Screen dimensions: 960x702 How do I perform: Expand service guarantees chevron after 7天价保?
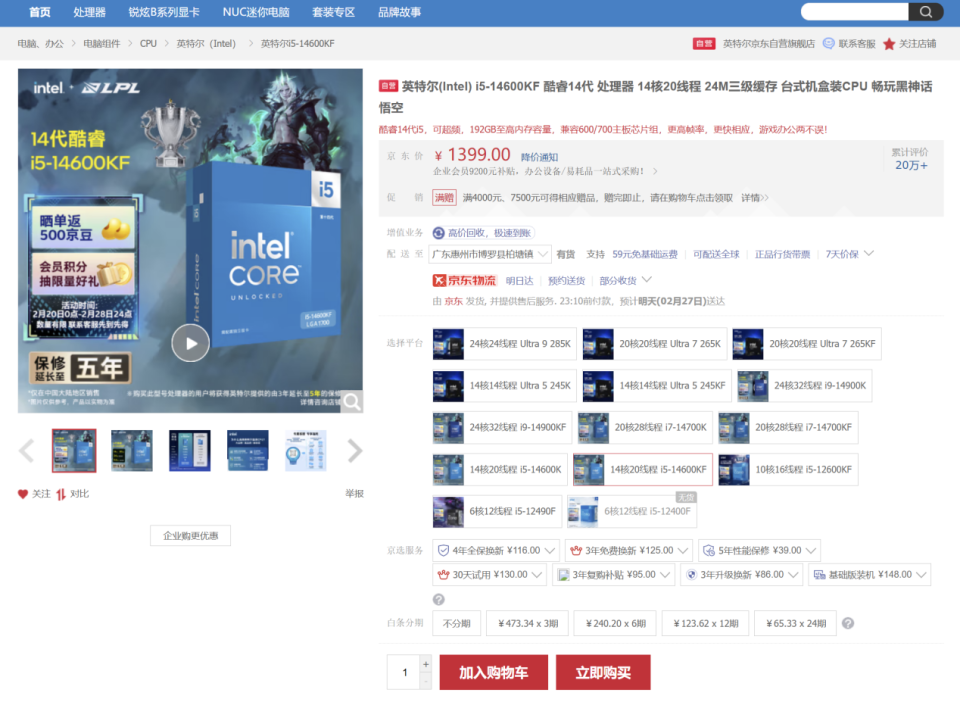pyautogui.click(x=869, y=253)
